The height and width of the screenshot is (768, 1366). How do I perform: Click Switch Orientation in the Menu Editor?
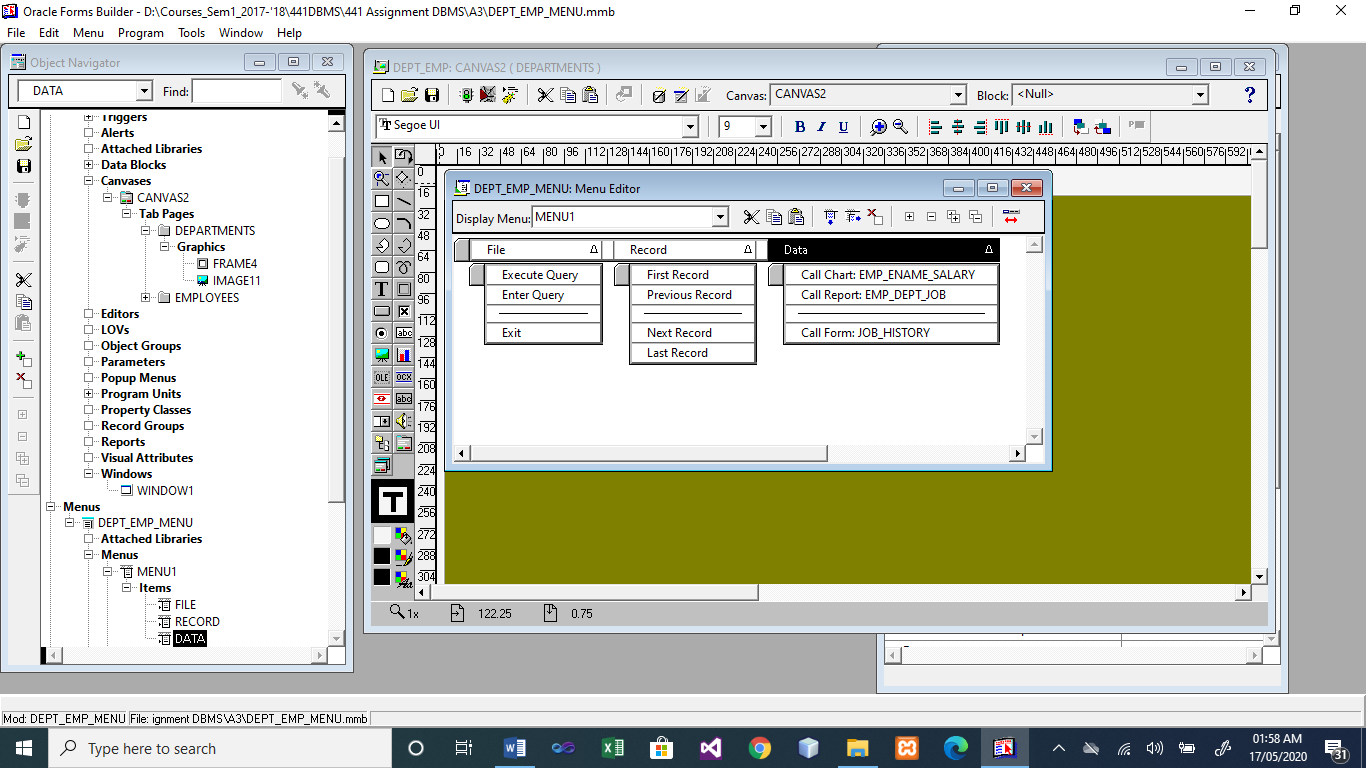click(x=1011, y=217)
